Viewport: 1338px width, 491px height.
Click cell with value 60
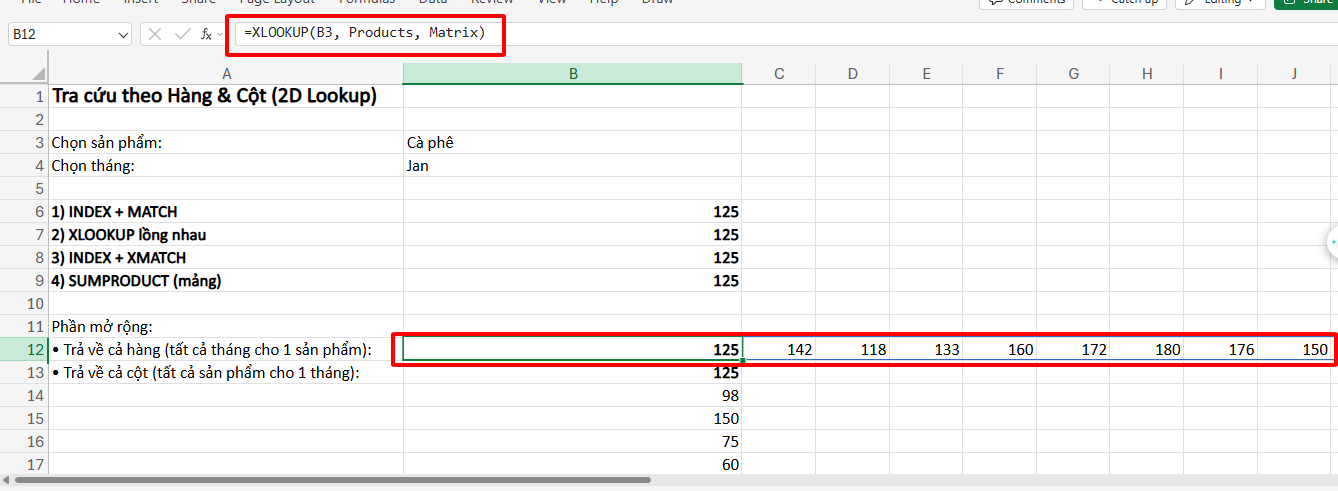[573, 465]
